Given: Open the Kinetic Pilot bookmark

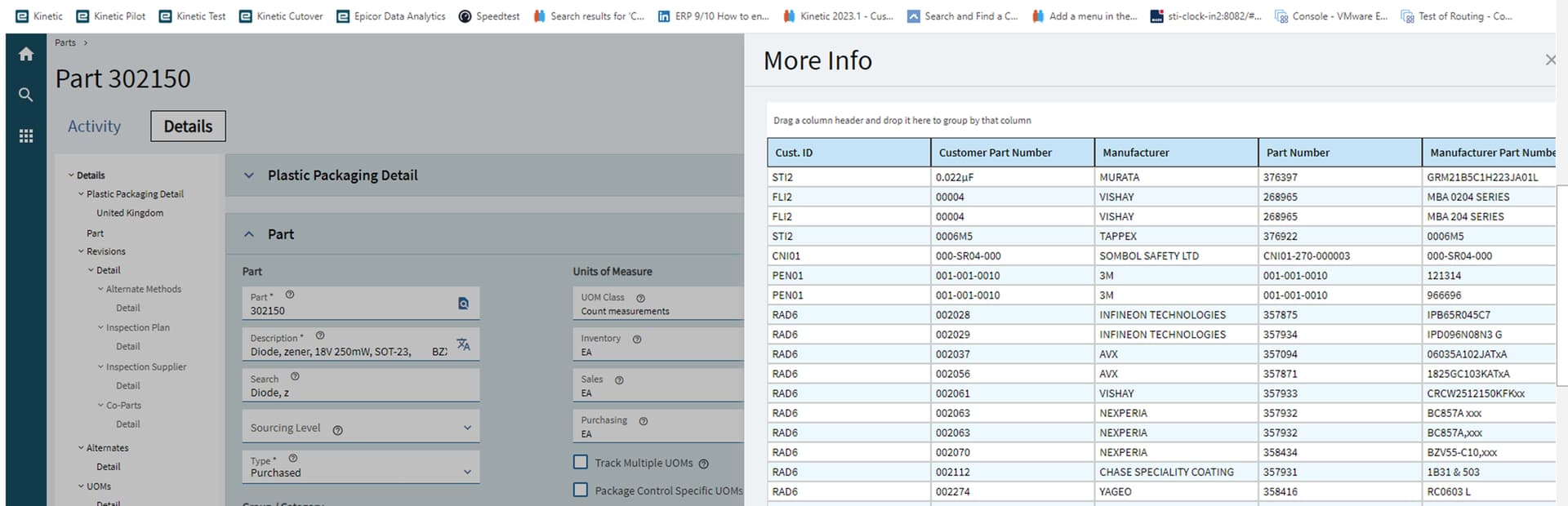Looking at the screenshot, I should 111,16.
